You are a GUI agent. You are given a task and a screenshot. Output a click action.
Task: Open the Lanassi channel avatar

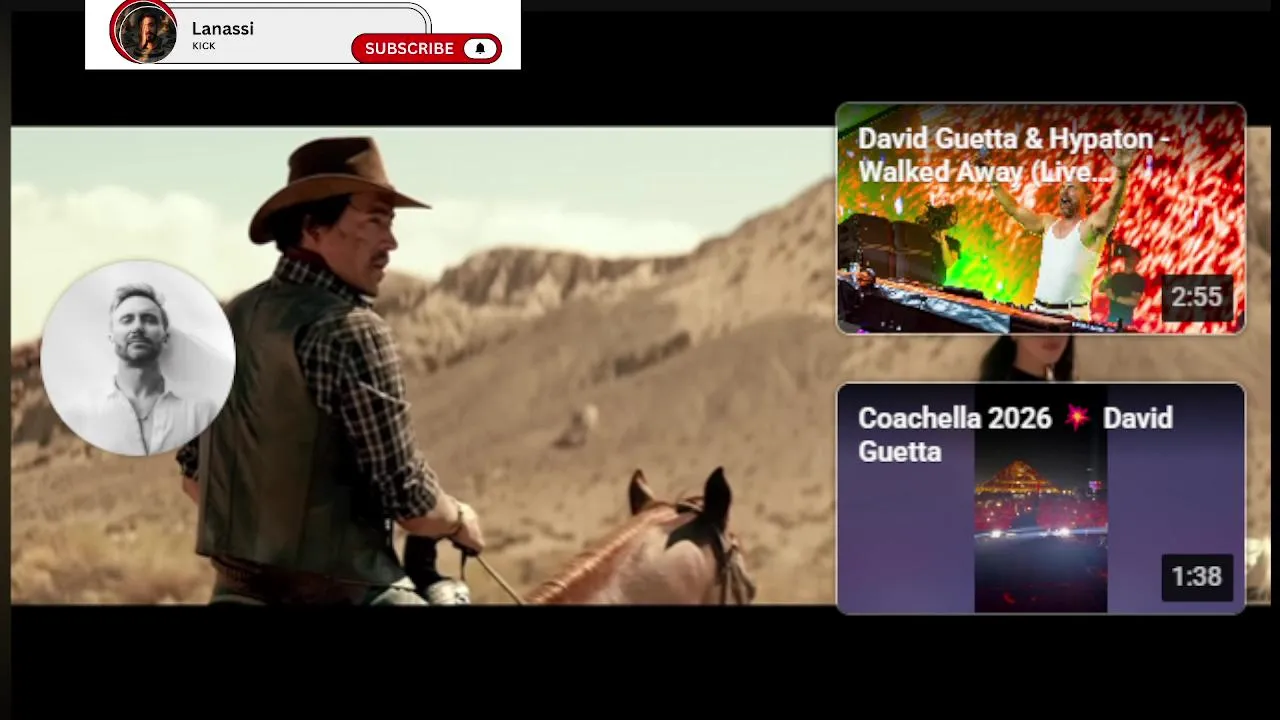[146, 31]
